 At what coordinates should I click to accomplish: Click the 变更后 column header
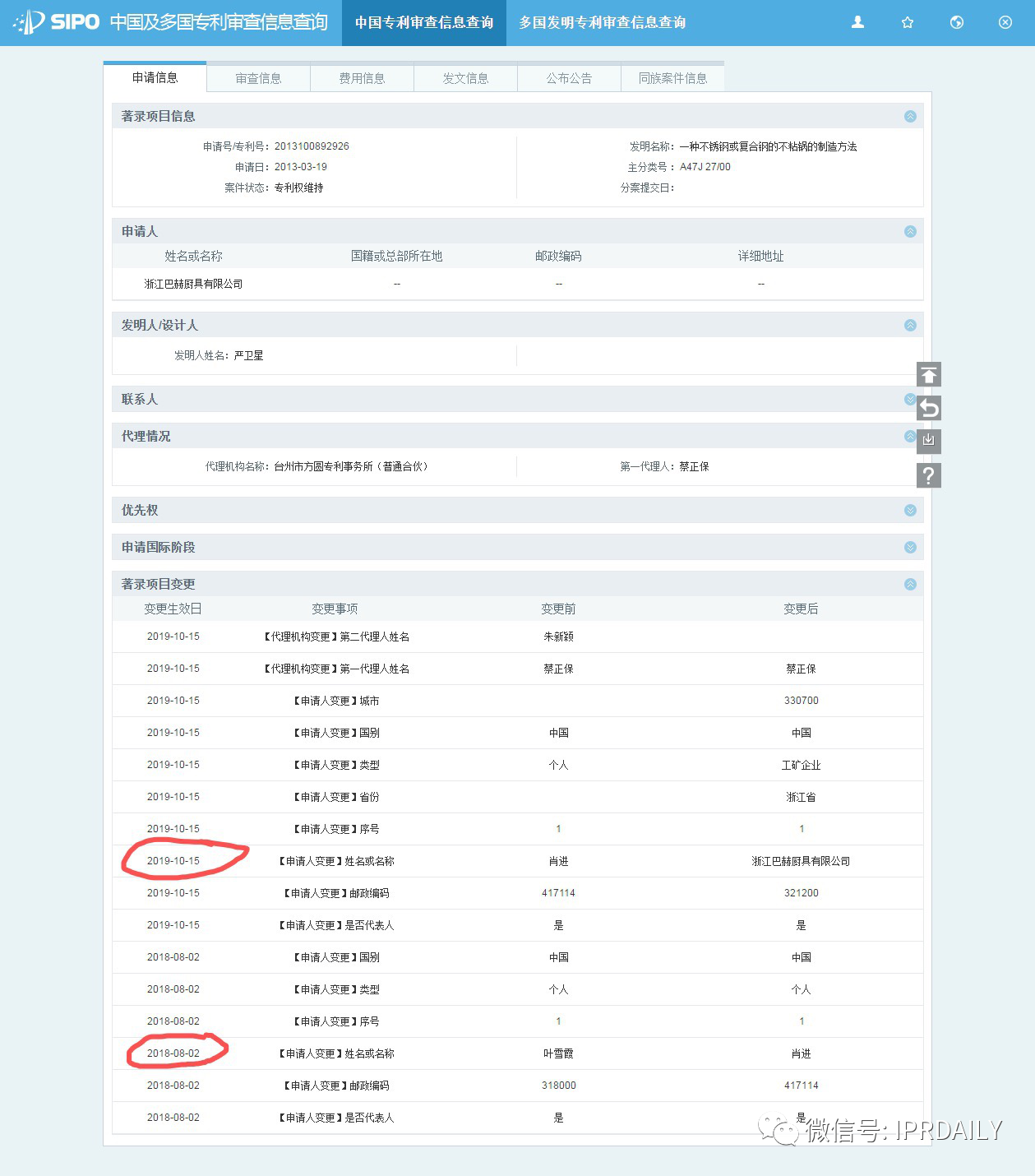click(x=801, y=609)
